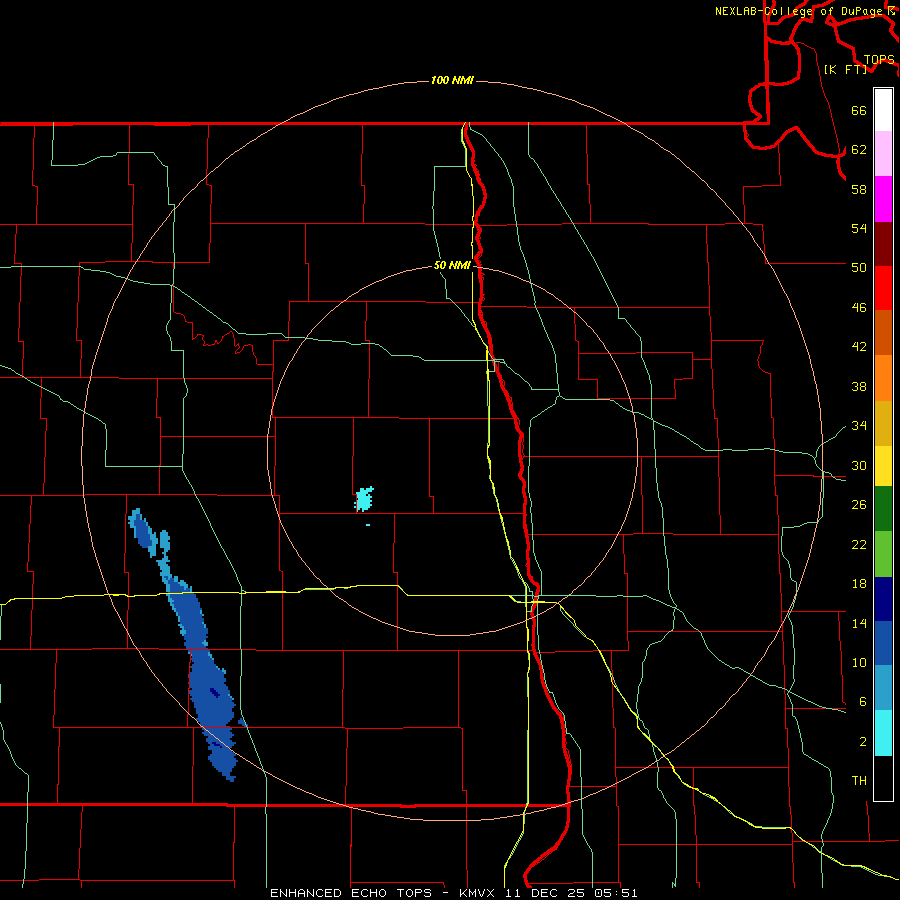Image resolution: width=900 pixels, height=900 pixels.
Task: Select the dark green legend swatch
Action: tap(883, 509)
